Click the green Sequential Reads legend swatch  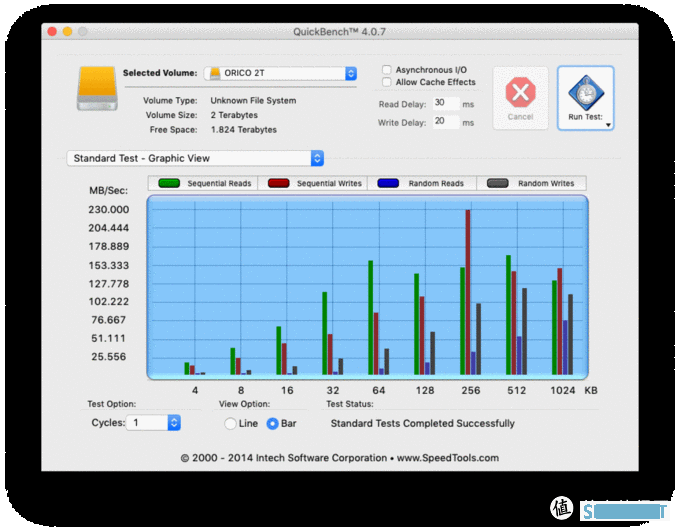(169, 183)
